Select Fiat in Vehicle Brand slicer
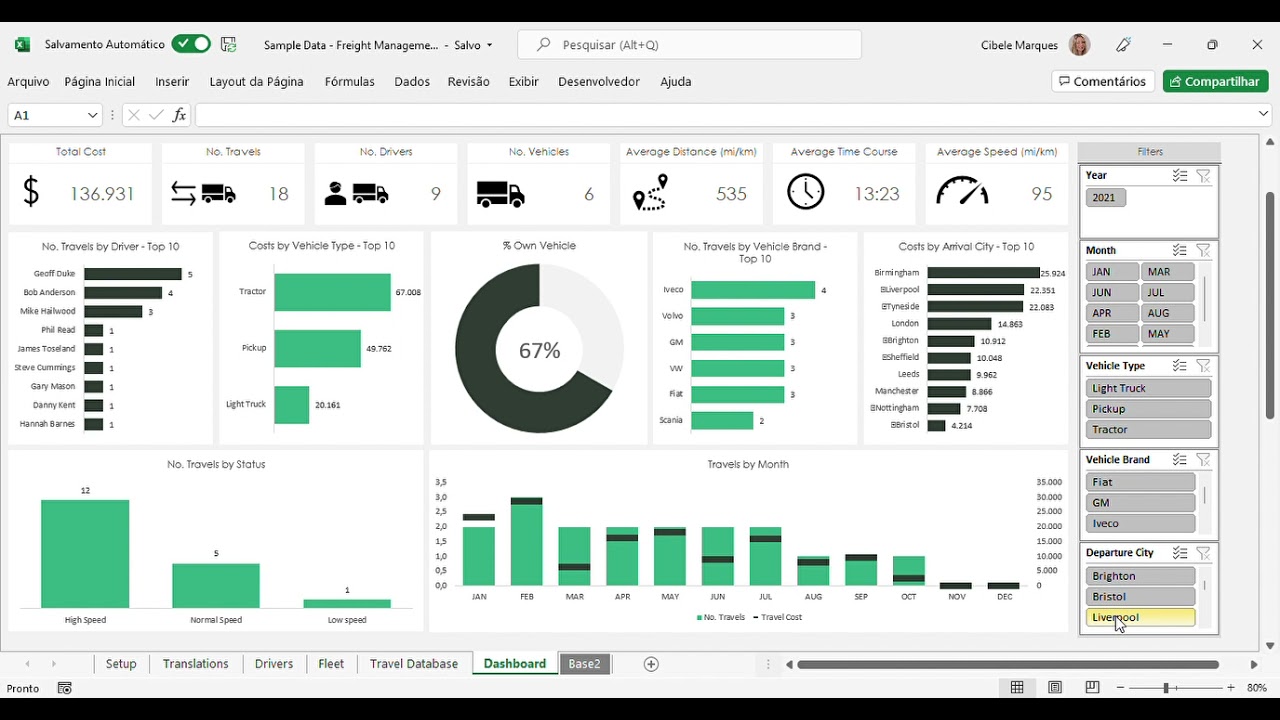This screenshot has width=1280, height=720. tap(1140, 482)
